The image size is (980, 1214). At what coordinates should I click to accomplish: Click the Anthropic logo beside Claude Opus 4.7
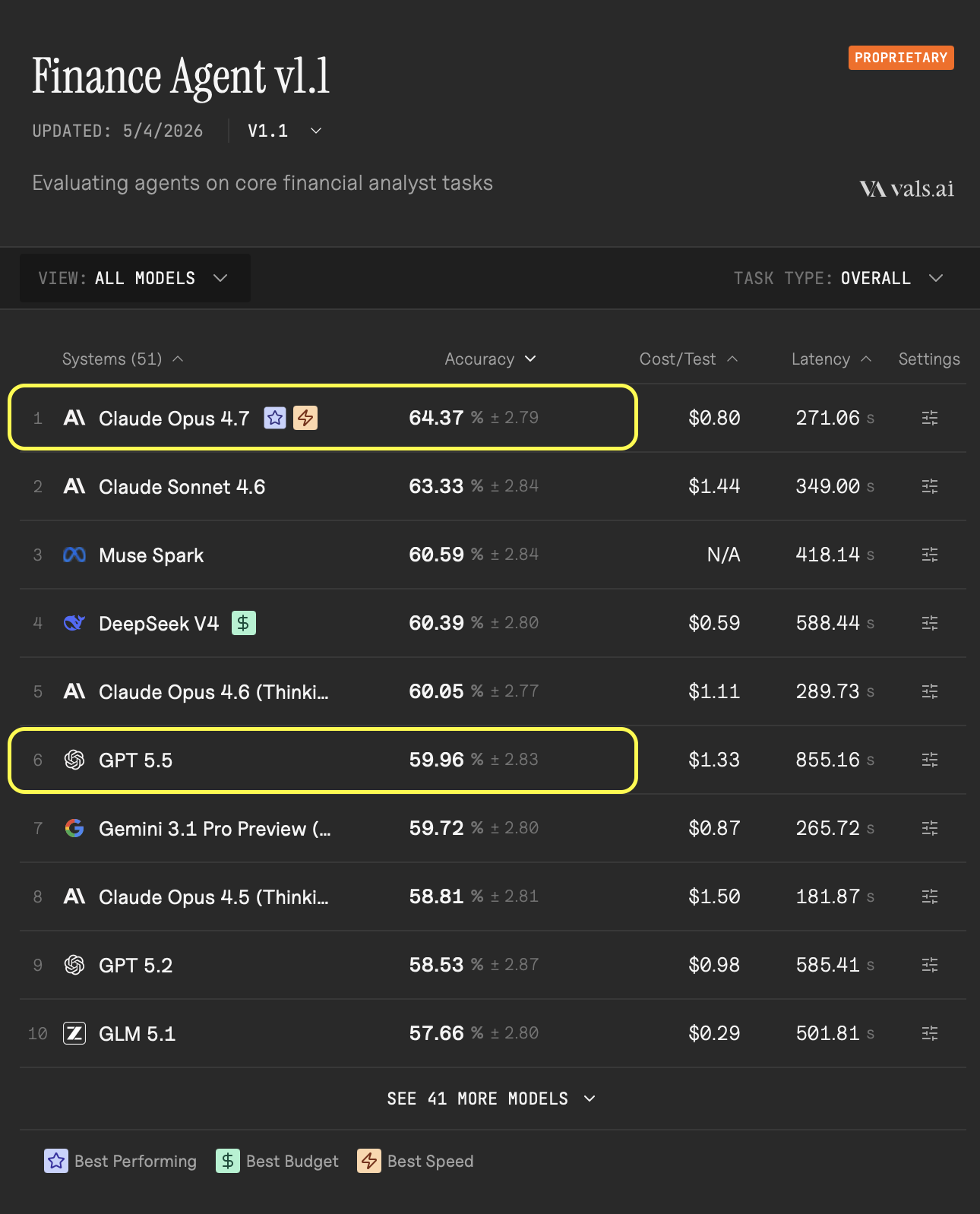[x=74, y=418]
